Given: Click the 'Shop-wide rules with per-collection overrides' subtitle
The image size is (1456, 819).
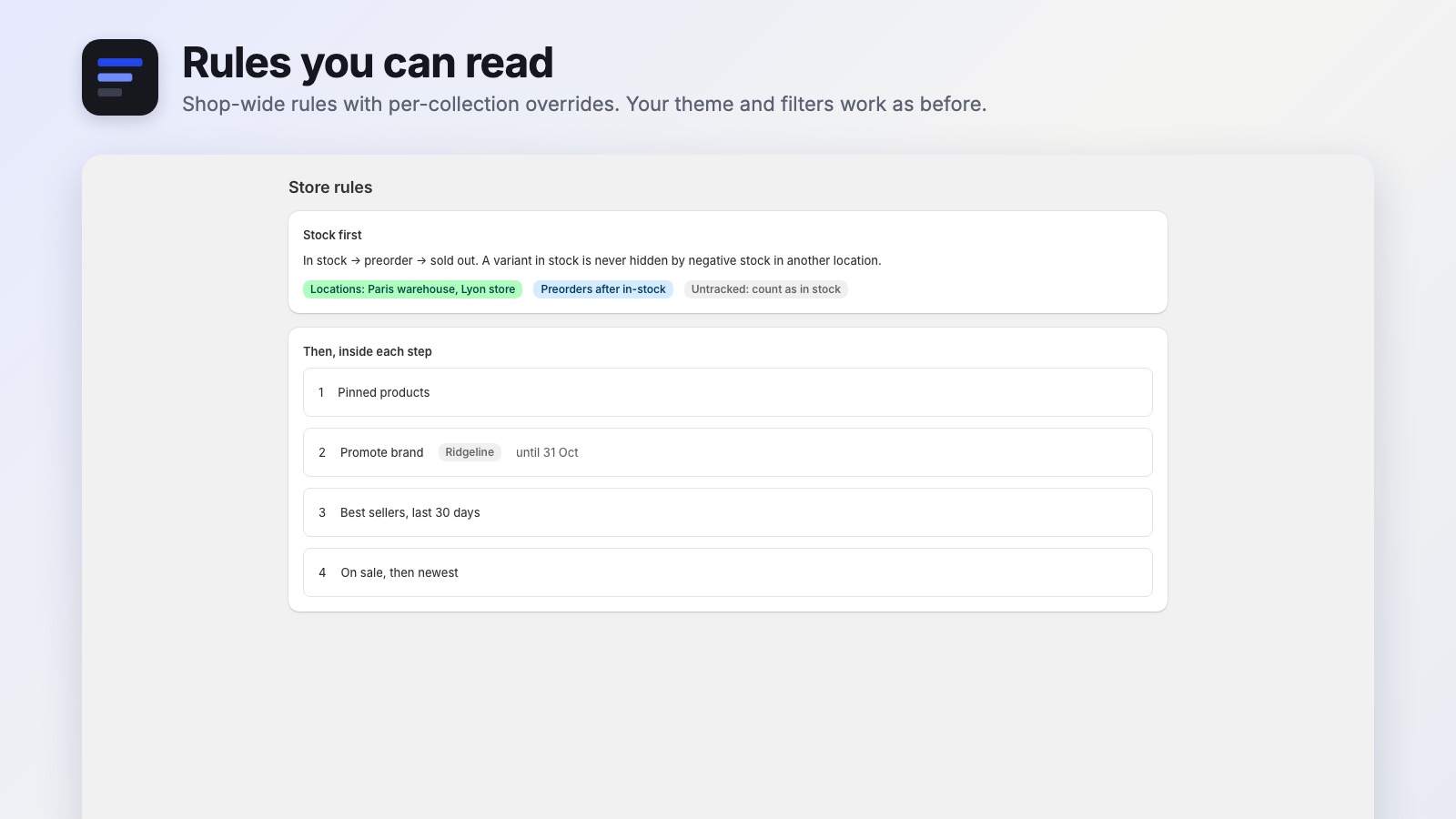Looking at the screenshot, I should pyautogui.click(x=584, y=104).
